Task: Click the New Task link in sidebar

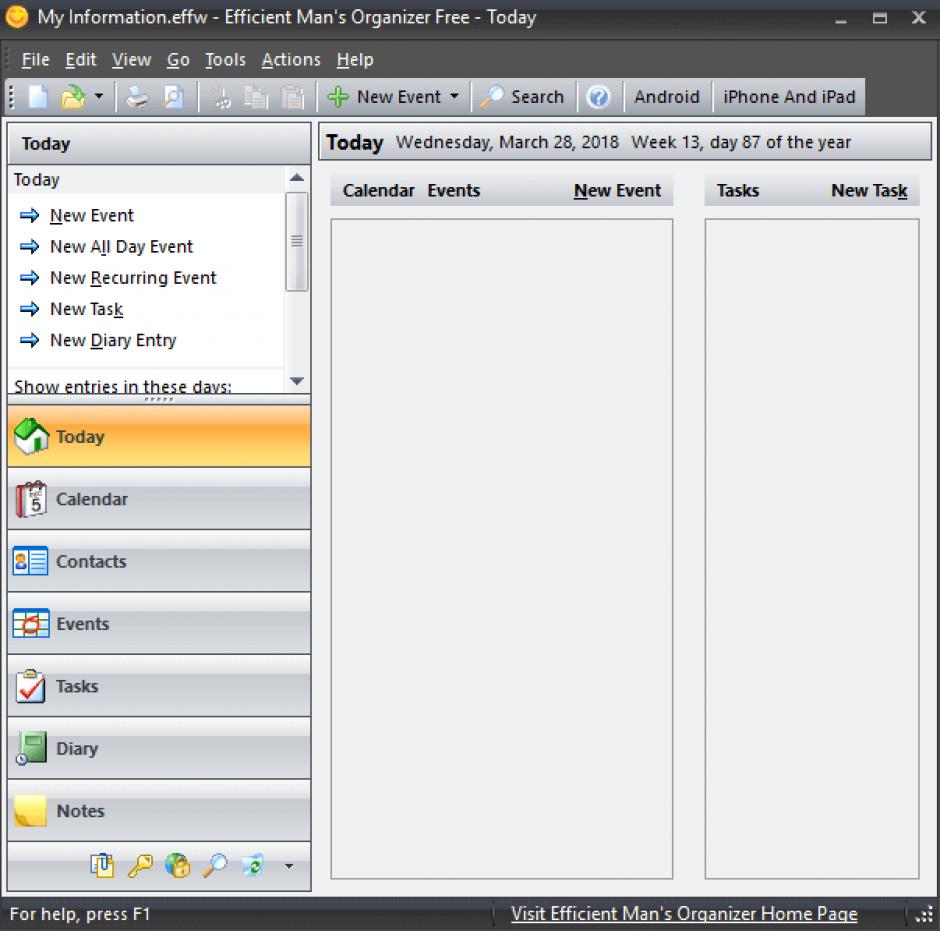Action: (x=86, y=309)
